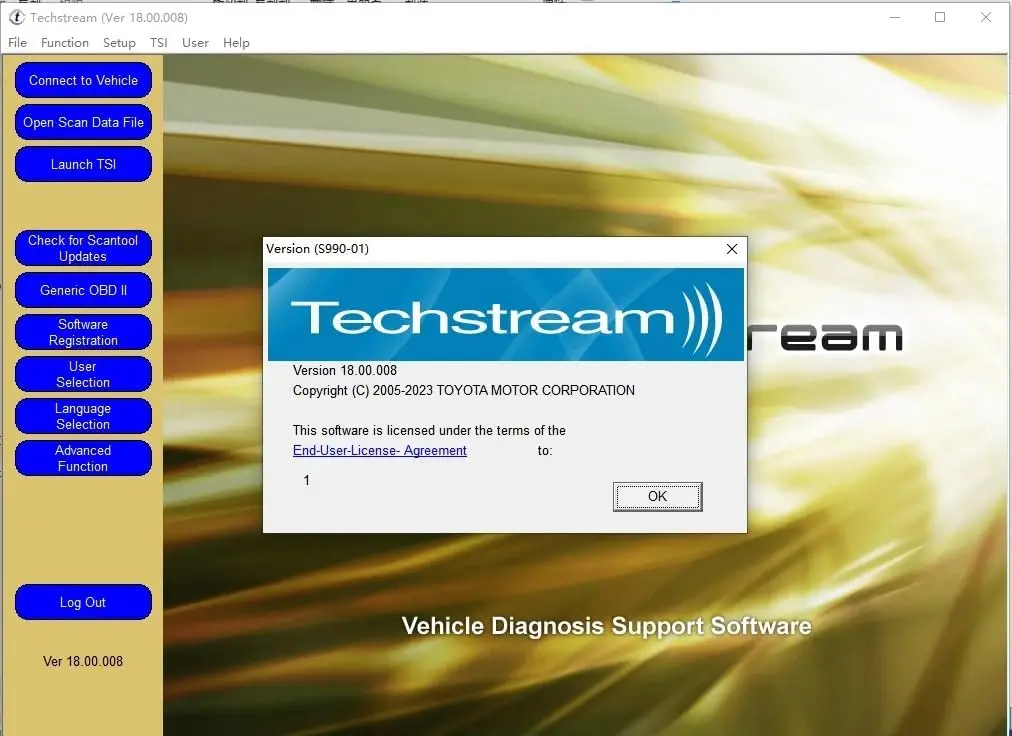Close the Version (S990-01) dialog

pyautogui.click(x=731, y=248)
